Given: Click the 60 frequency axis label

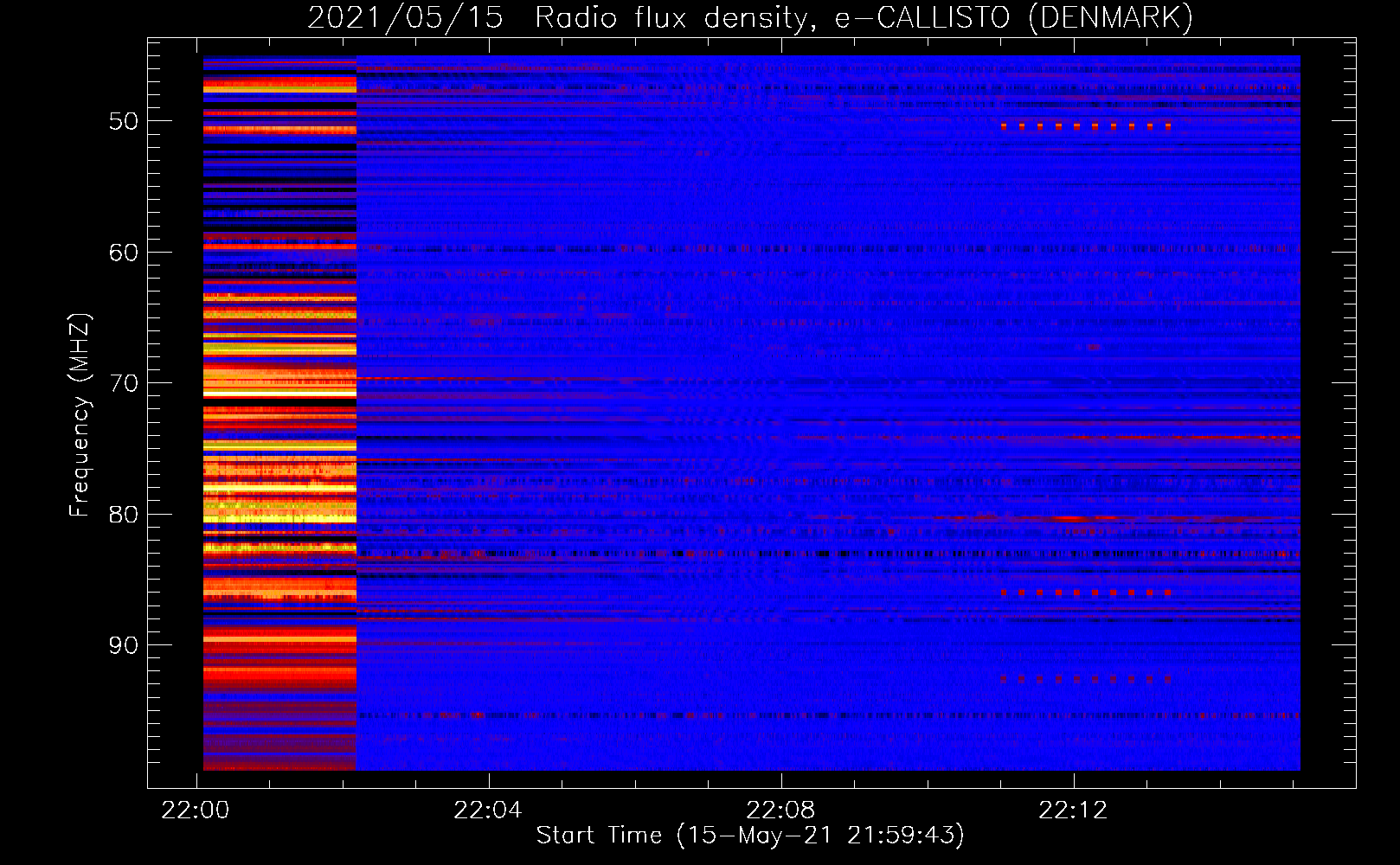Looking at the screenshot, I should (x=124, y=253).
